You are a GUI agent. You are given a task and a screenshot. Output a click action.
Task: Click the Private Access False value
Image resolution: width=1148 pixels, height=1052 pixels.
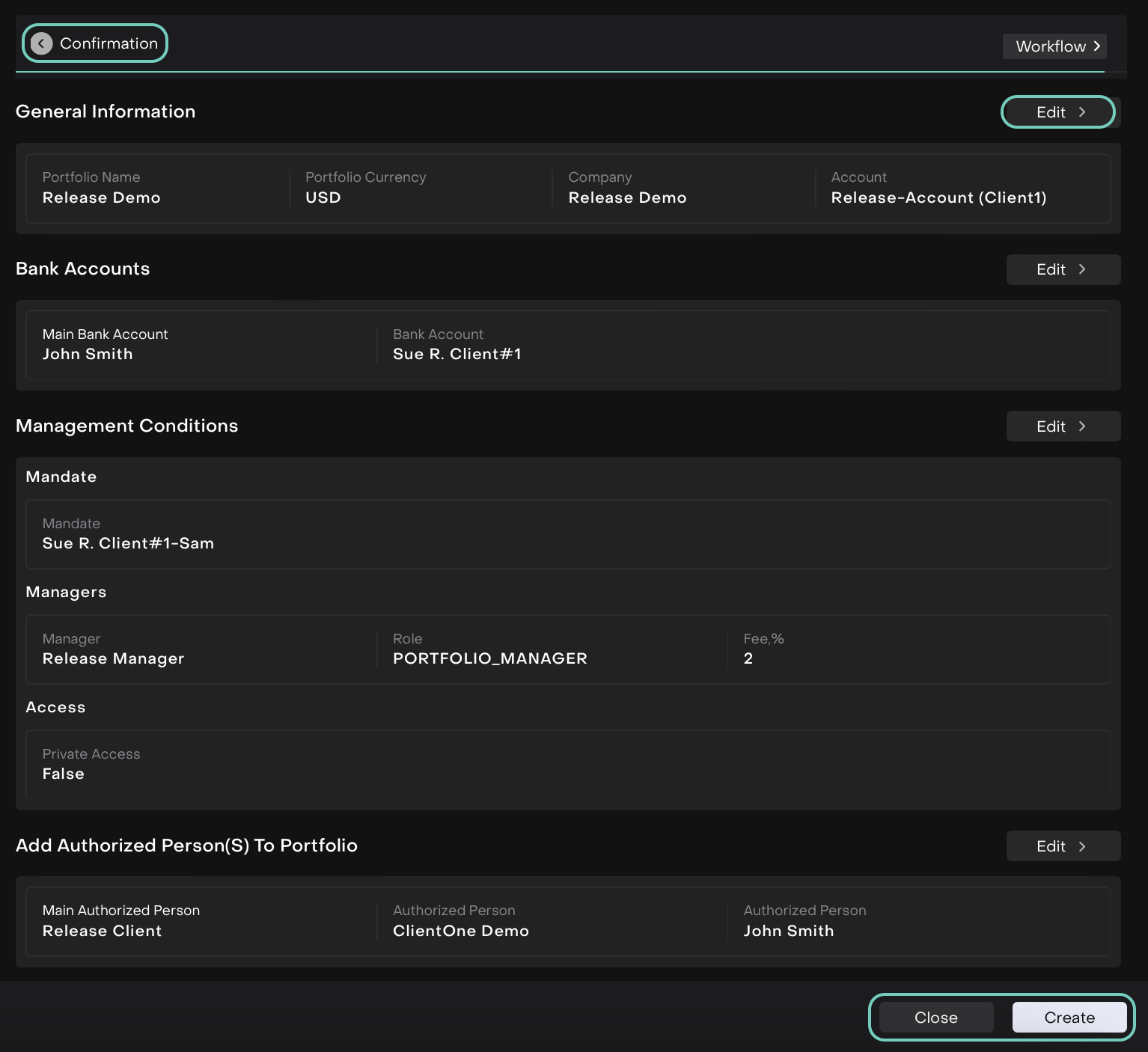click(63, 774)
